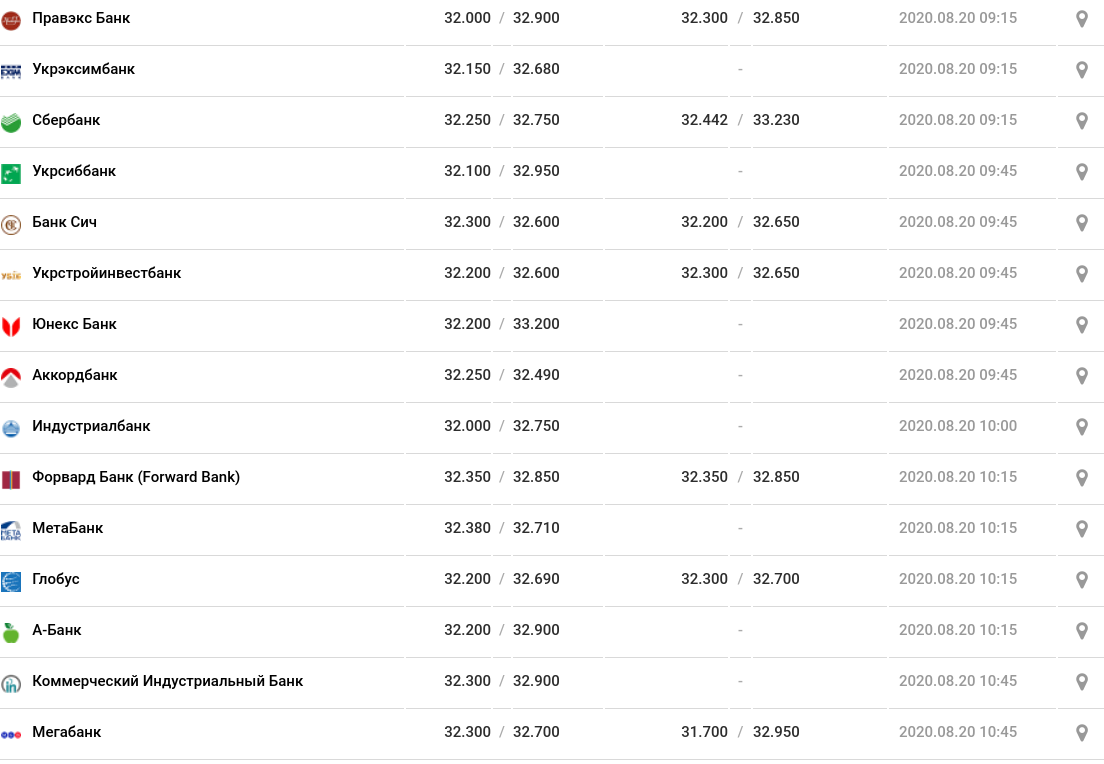Viewport: 1104px width, 764px height.
Task: Click Сбербанк rate 32.442 / 33.230
Action: tap(740, 120)
